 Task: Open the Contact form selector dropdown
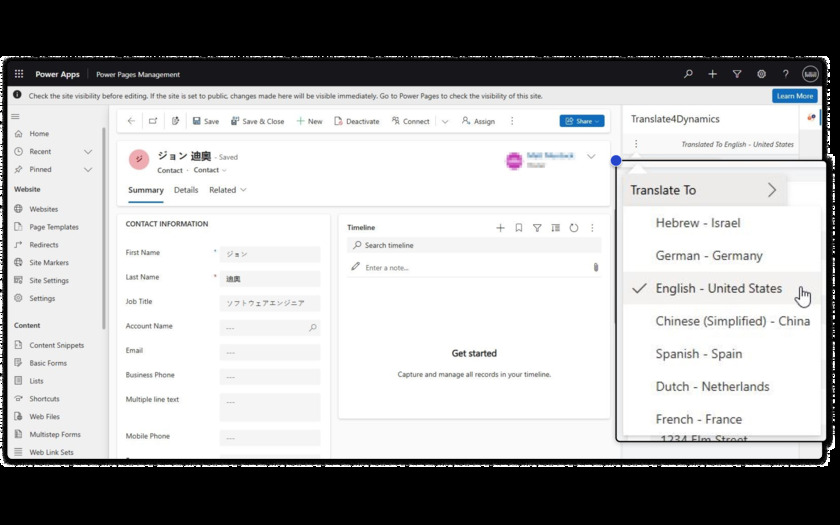(x=210, y=170)
